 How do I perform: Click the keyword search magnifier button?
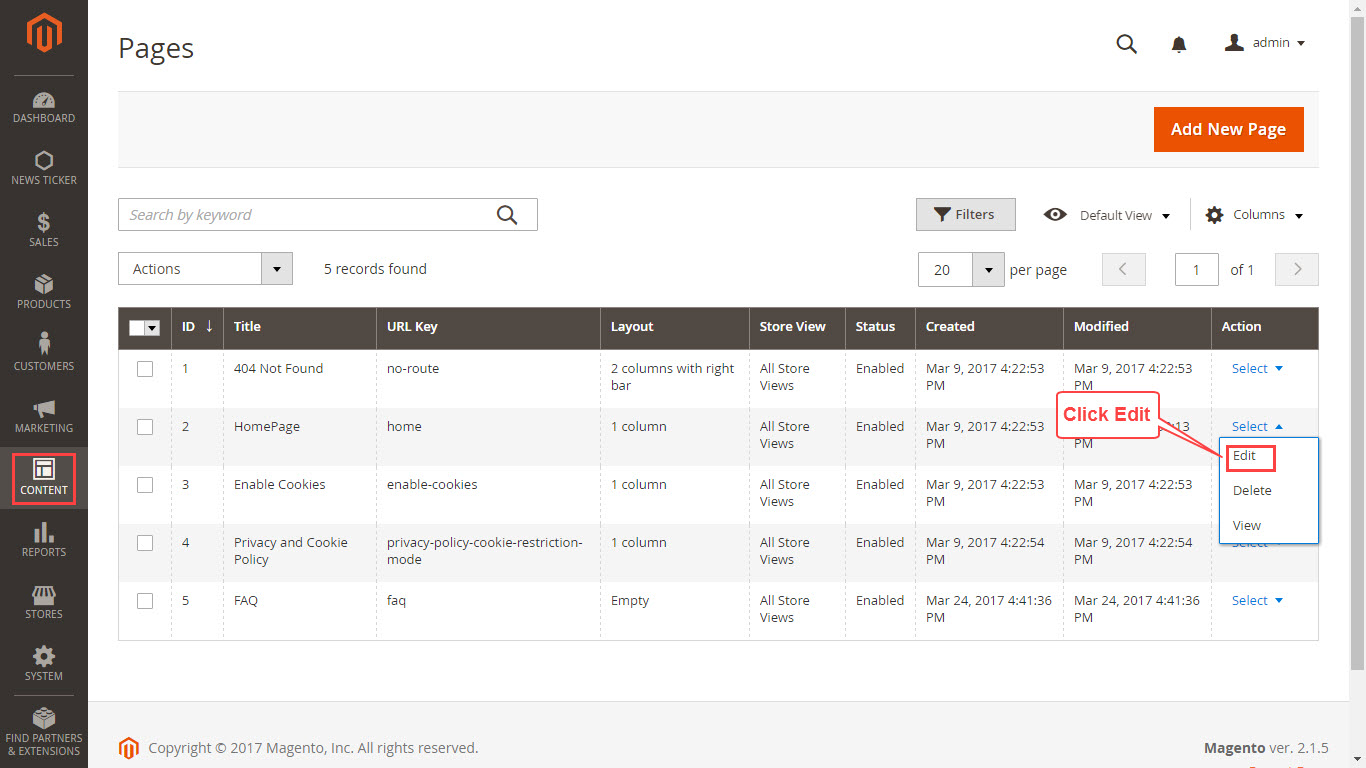point(507,215)
